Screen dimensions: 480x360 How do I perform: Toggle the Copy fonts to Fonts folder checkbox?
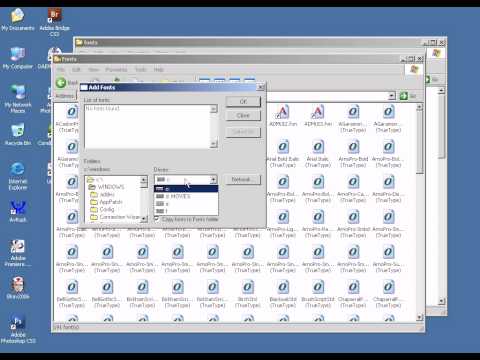click(156, 219)
